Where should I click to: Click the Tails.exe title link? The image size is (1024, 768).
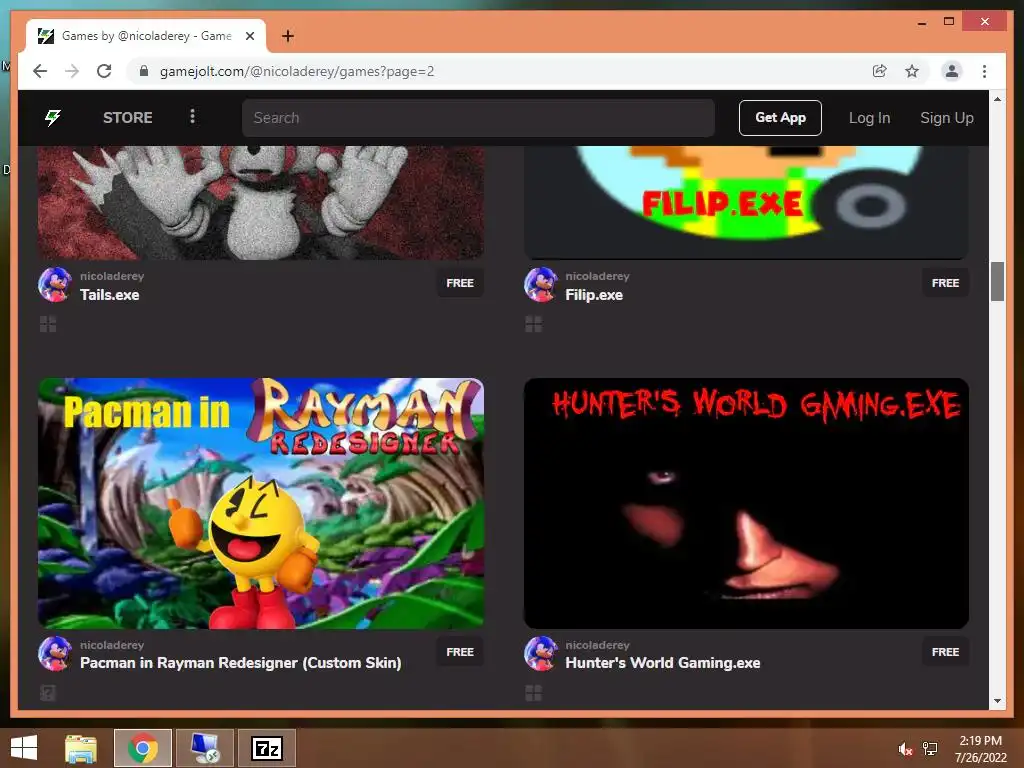point(110,295)
